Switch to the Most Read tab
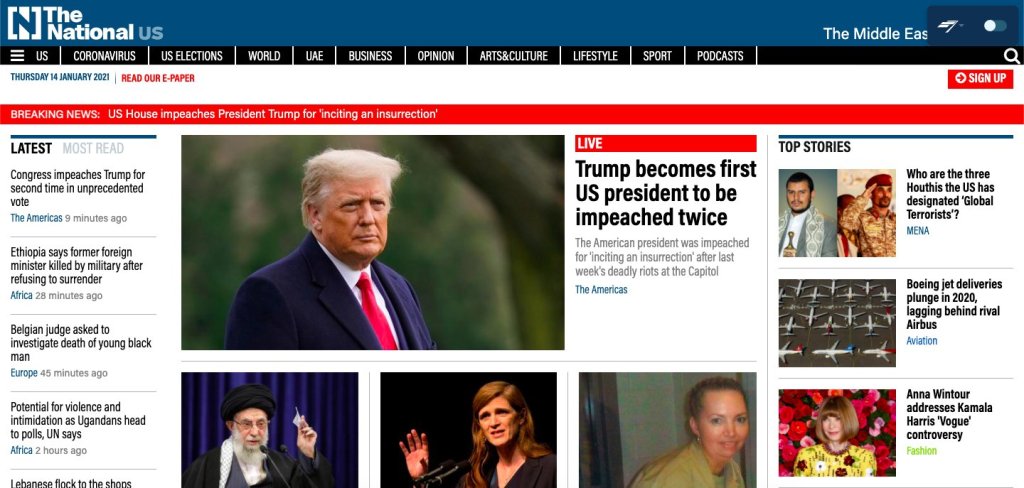Image resolution: width=1024 pixels, height=488 pixels. click(93, 148)
